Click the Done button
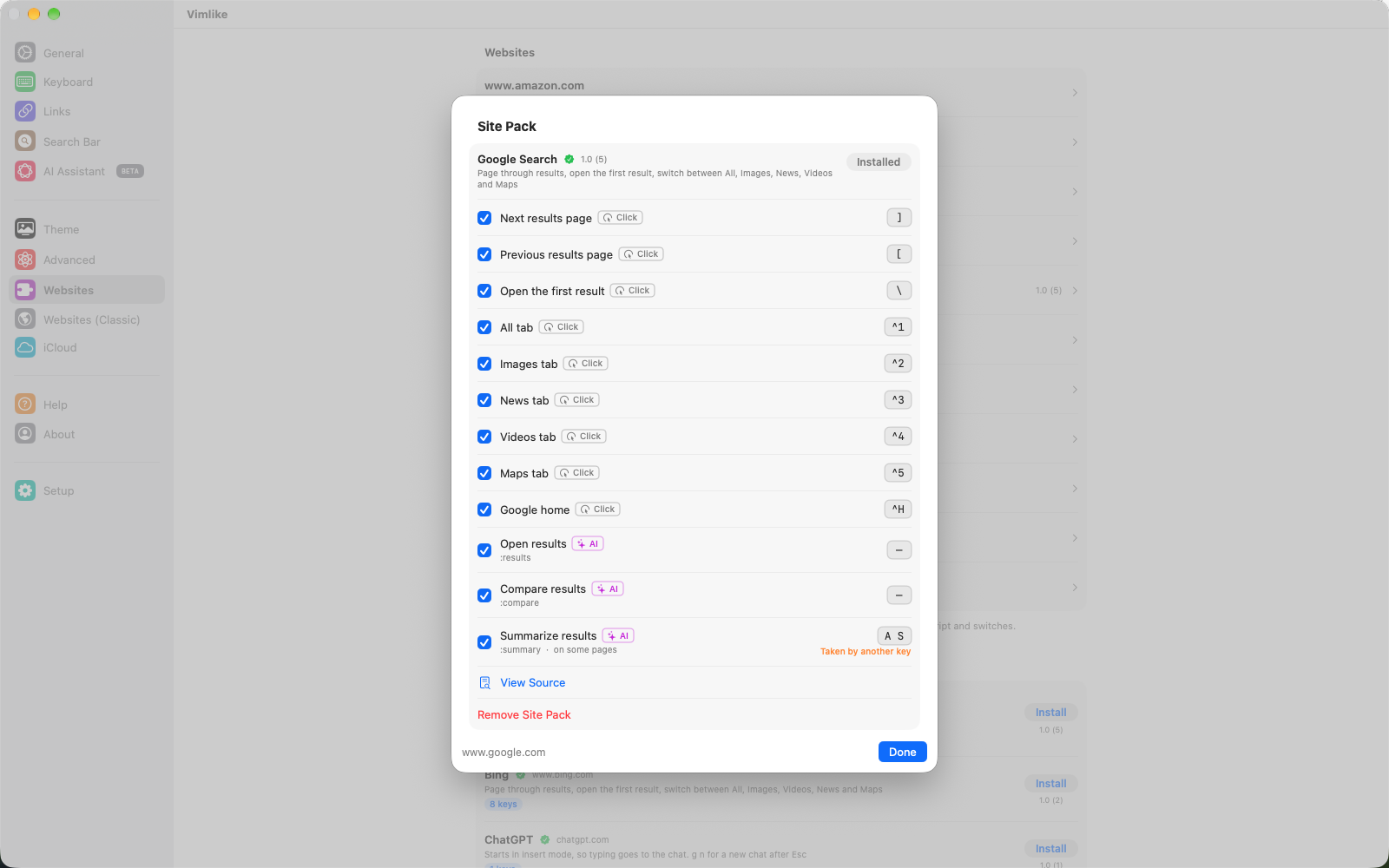 click(x=903, y=752)
